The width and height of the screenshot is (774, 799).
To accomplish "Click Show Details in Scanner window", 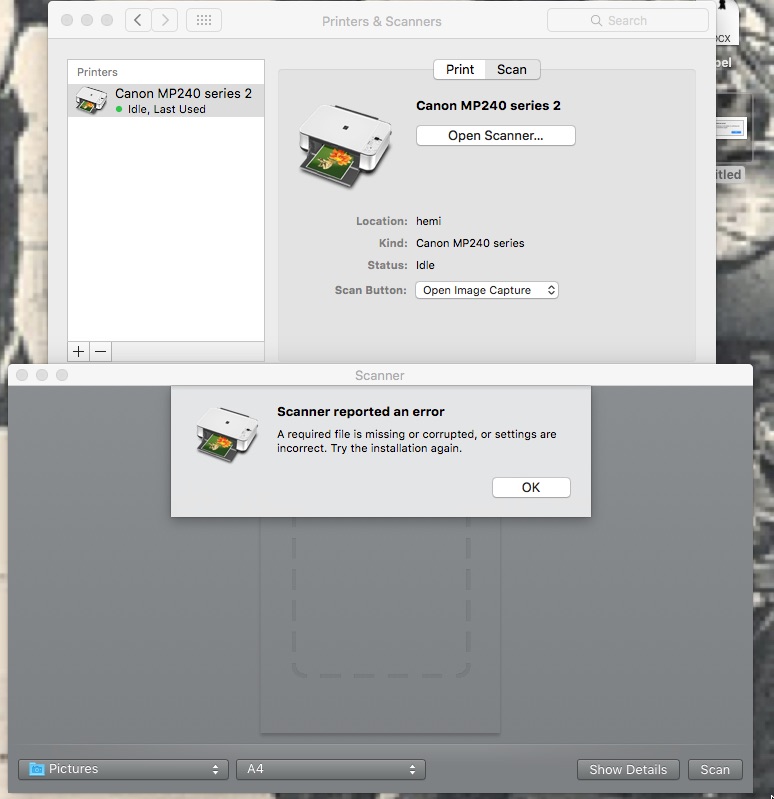I will pyautogui.click(x=628, y=769).
